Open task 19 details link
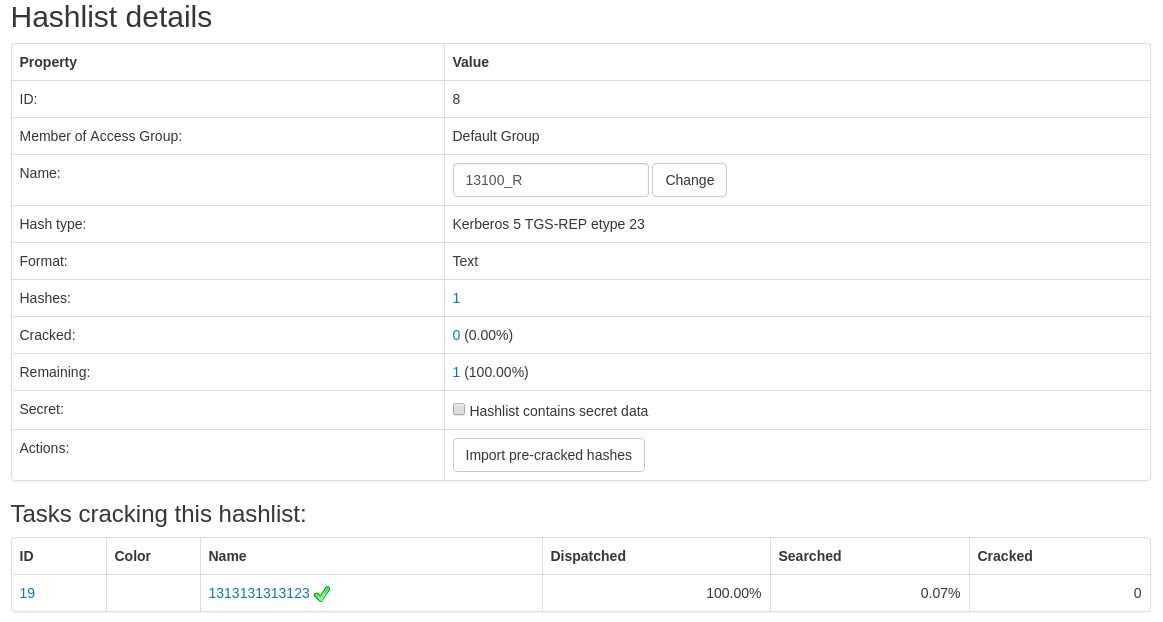 (27, 593)
